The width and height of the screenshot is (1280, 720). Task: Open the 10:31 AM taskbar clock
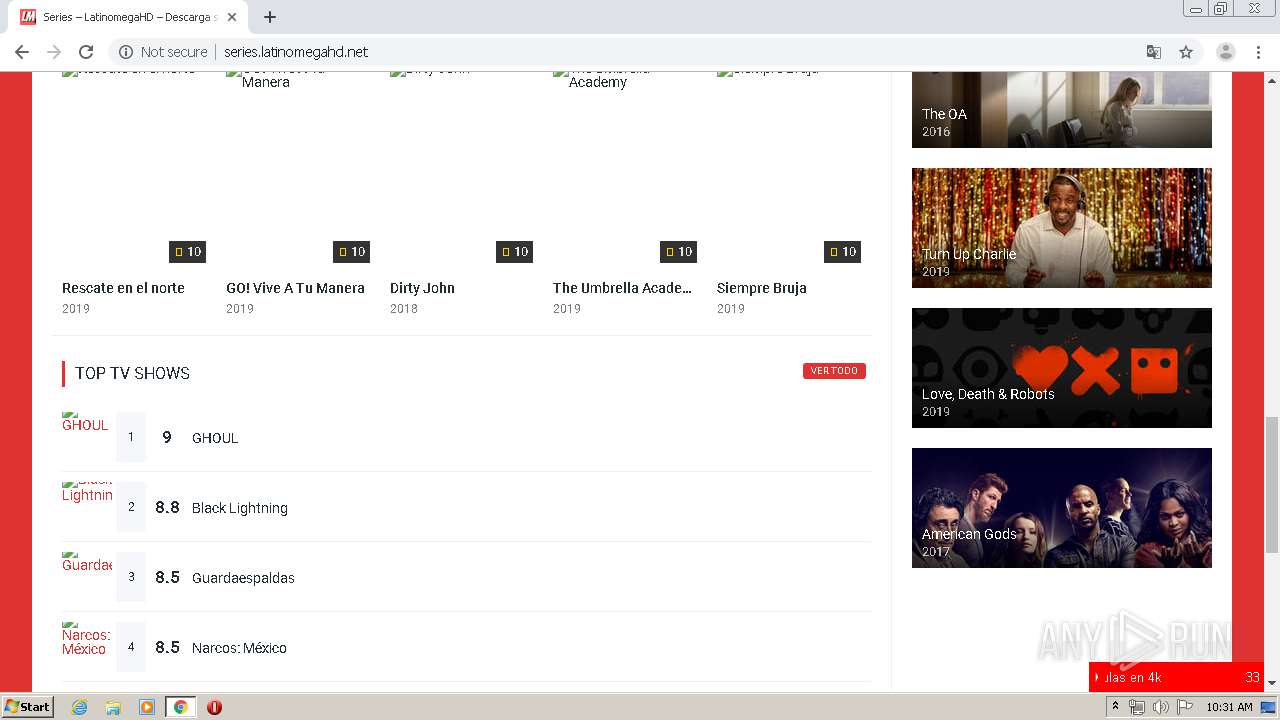(1229, 707)
